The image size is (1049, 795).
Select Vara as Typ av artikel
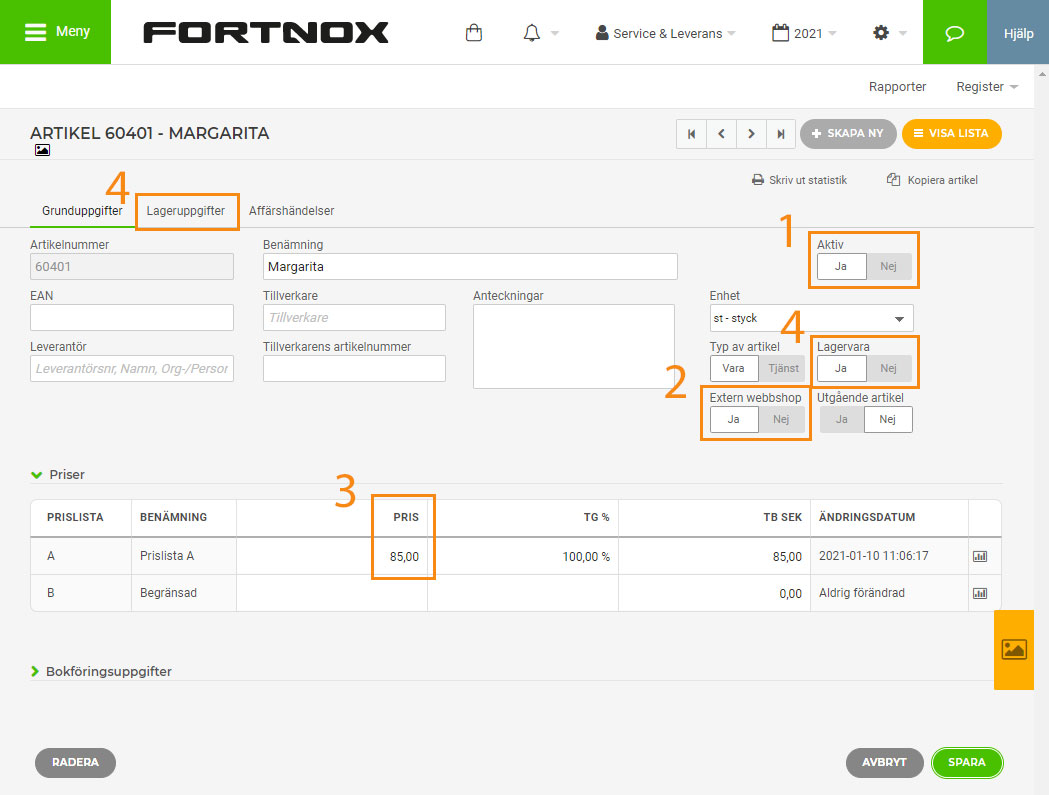[x=733, y=368]
